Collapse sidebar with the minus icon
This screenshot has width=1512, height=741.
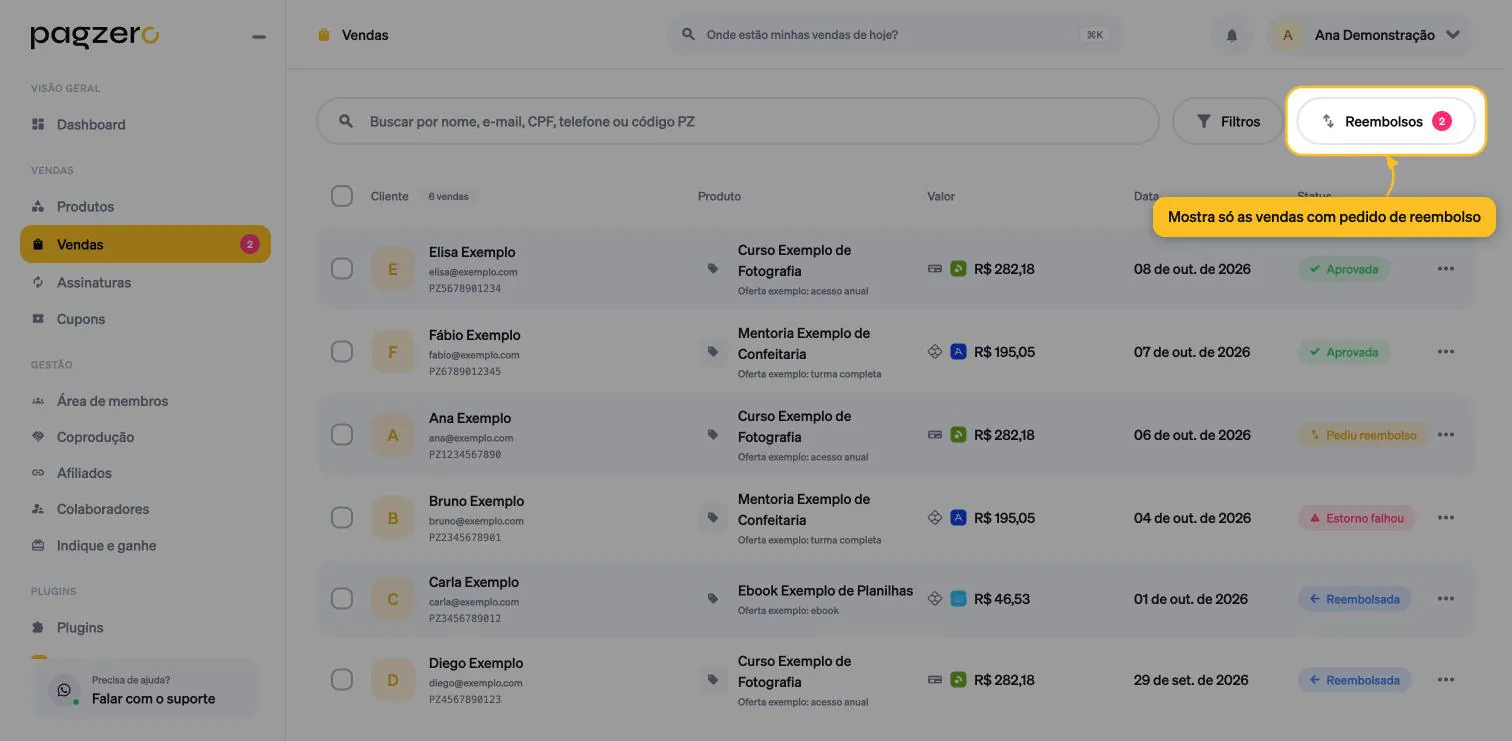(x=259, y=37)
